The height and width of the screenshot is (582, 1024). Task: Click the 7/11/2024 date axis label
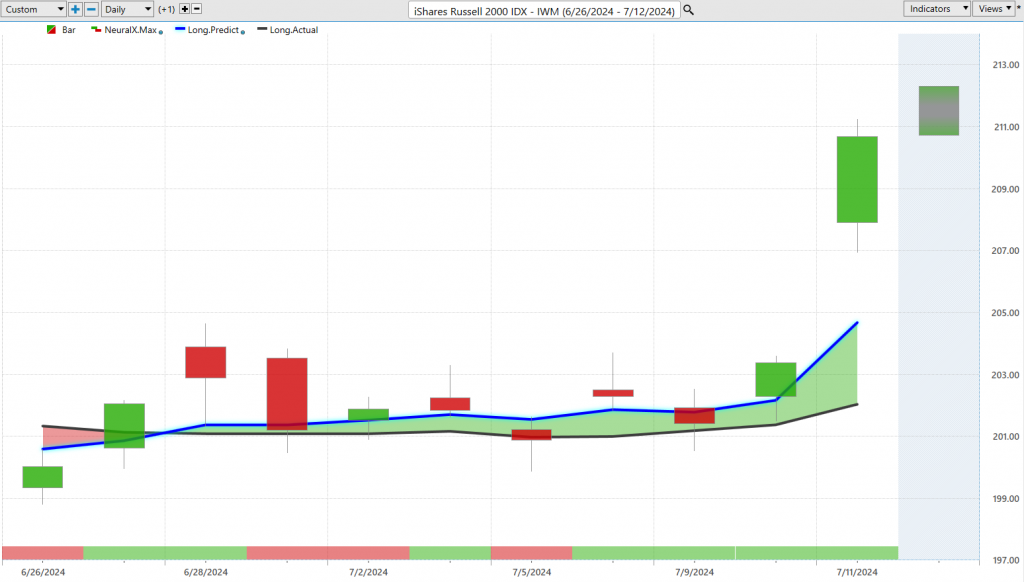(857, 572)
